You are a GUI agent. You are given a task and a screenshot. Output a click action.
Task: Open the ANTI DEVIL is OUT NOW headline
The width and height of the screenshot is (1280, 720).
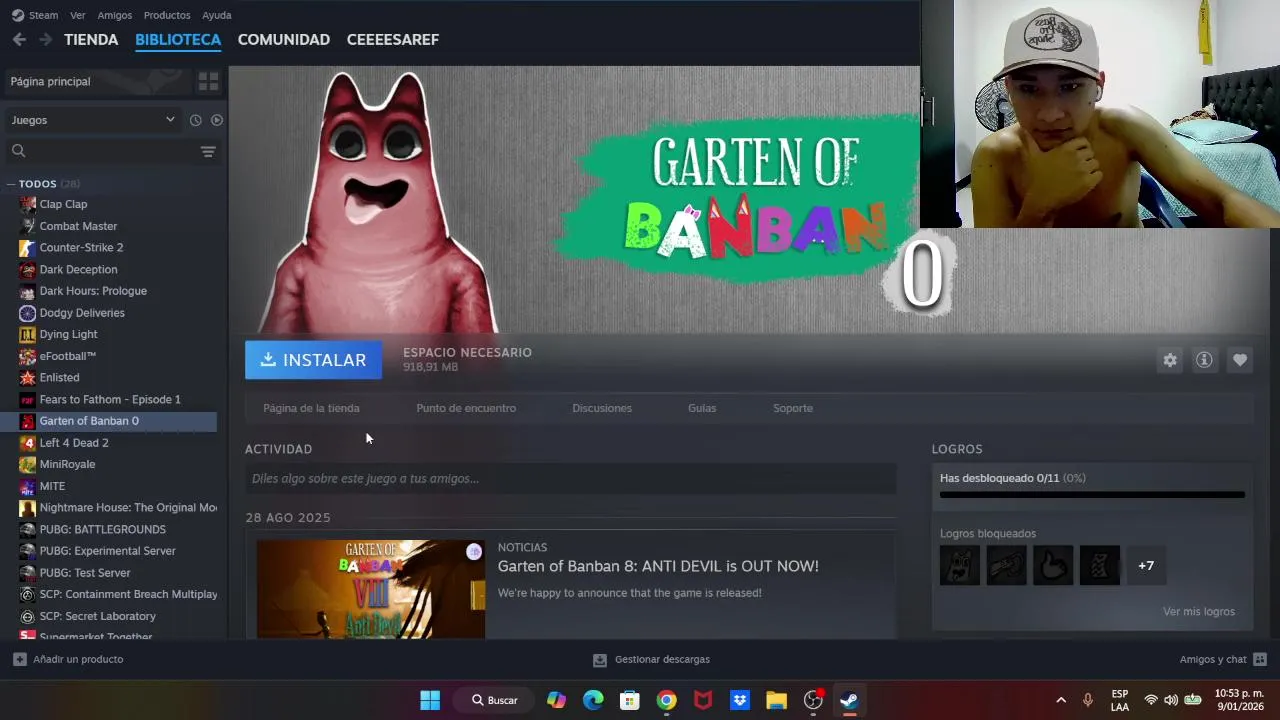658,566
